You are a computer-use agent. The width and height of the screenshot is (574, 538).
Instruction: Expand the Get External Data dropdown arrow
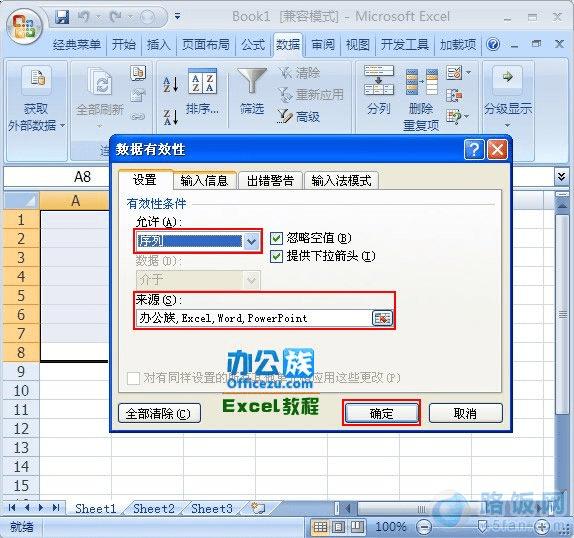(x=62, y=126)
